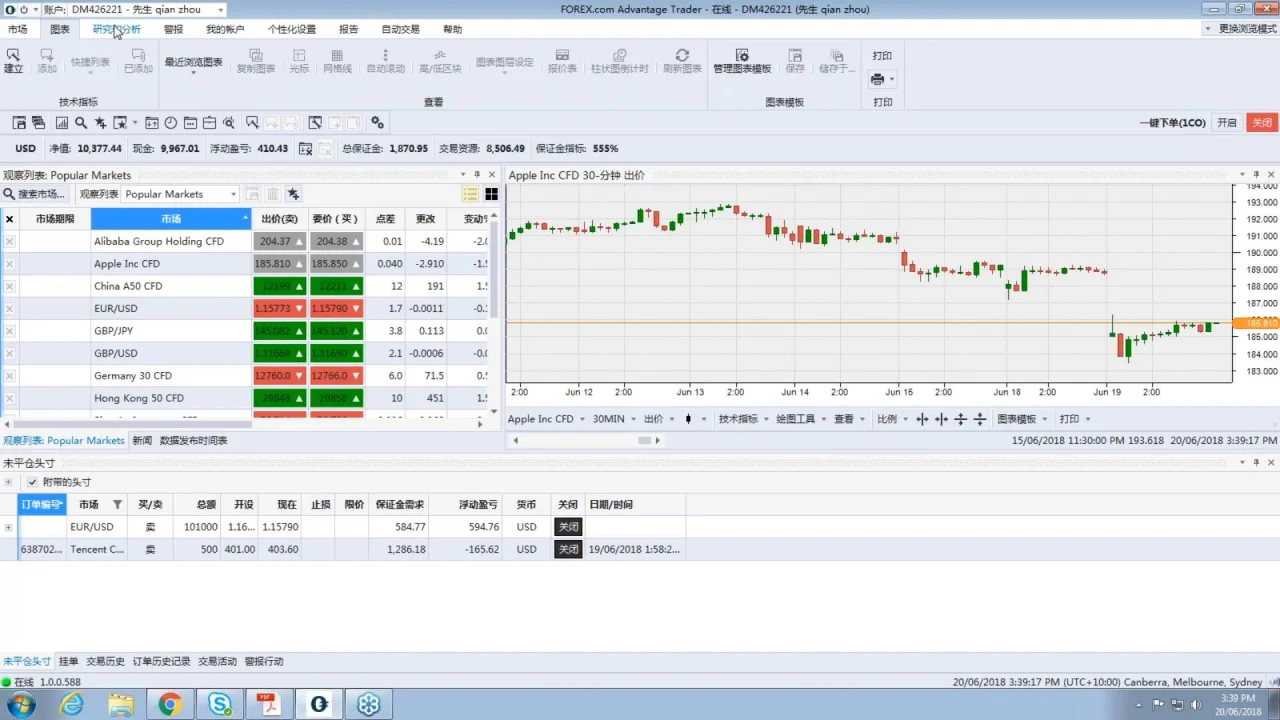Open the 自动交易 menu tab
1280x720 pixels.
pos(400,29)
